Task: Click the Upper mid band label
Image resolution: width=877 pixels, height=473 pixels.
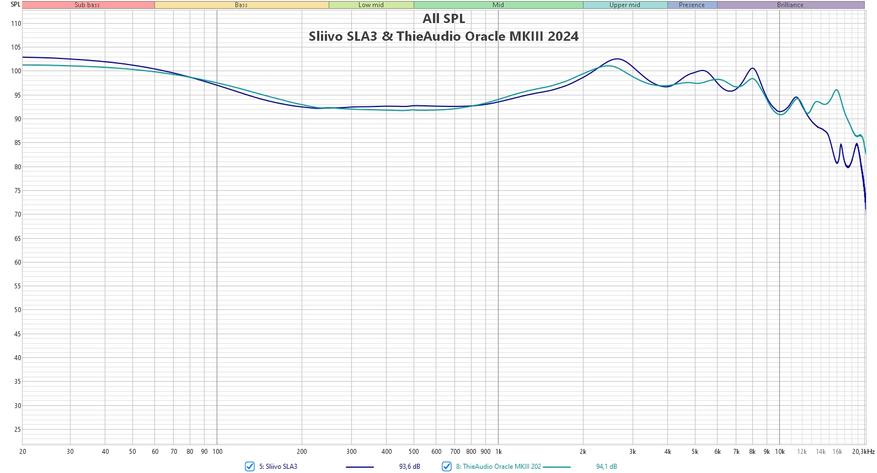Action: (x=625, y=5)
